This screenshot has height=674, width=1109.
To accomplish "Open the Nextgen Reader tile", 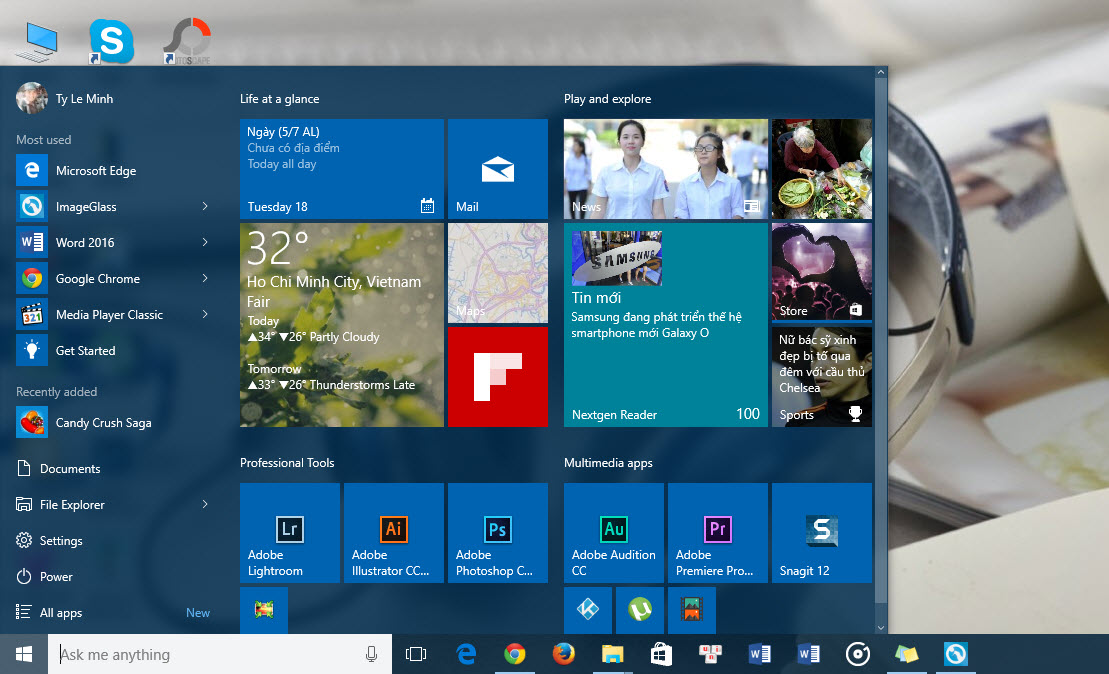I will [x=666, y=325].
